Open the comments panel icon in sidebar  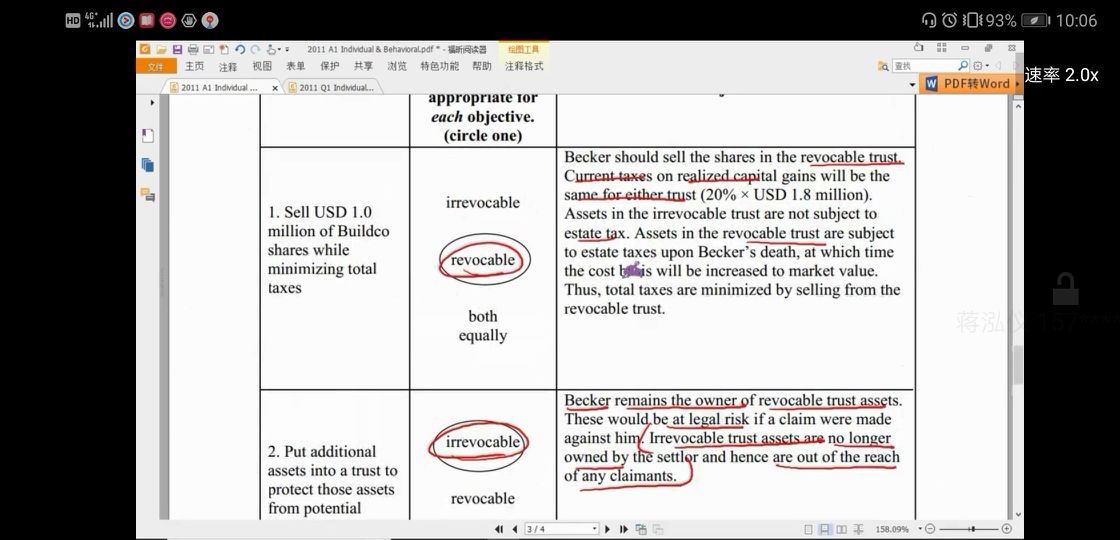147,194
